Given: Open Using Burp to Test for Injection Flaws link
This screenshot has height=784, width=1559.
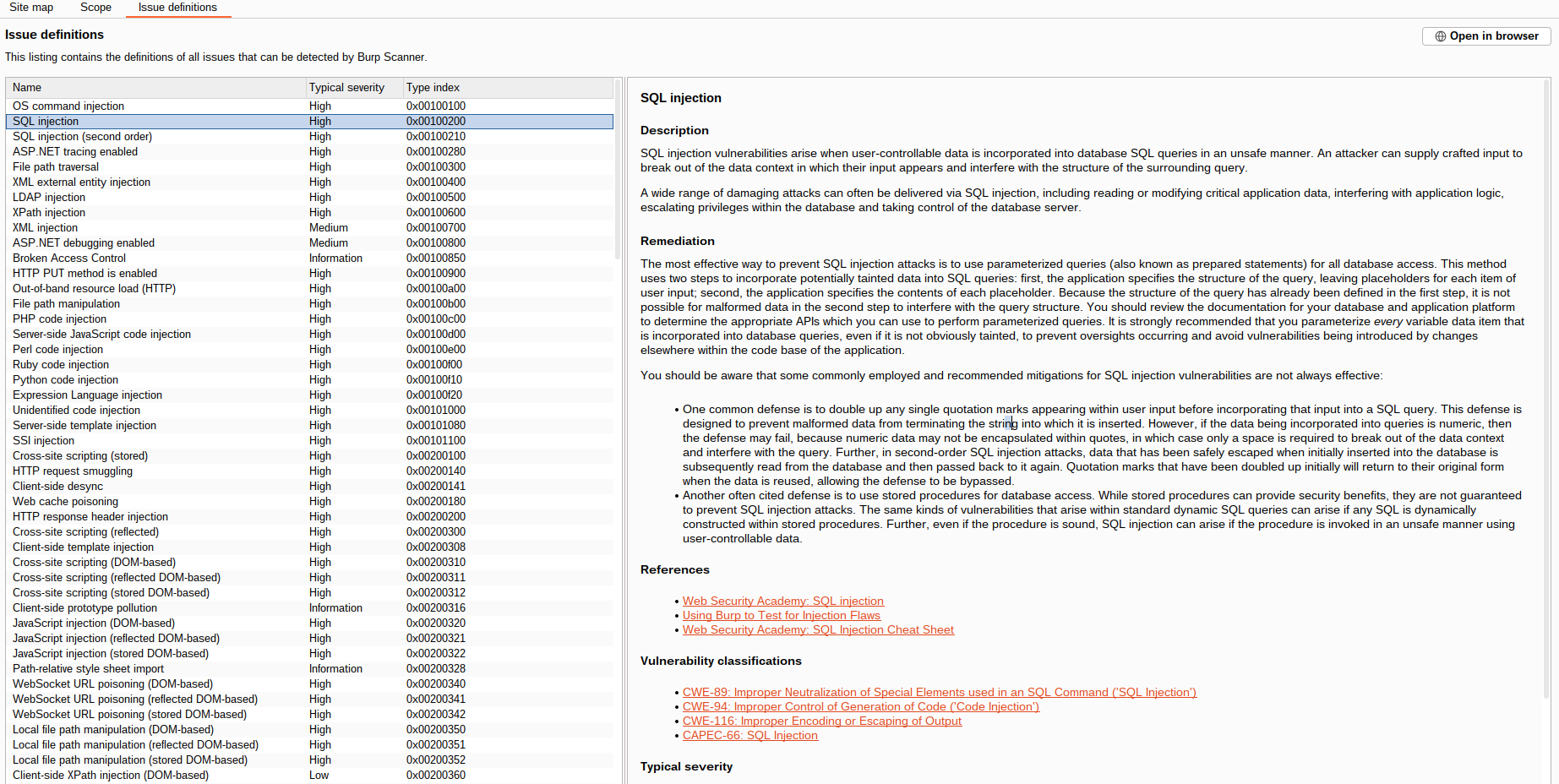Looking at the screenshot, I should (x=781, y=616).
